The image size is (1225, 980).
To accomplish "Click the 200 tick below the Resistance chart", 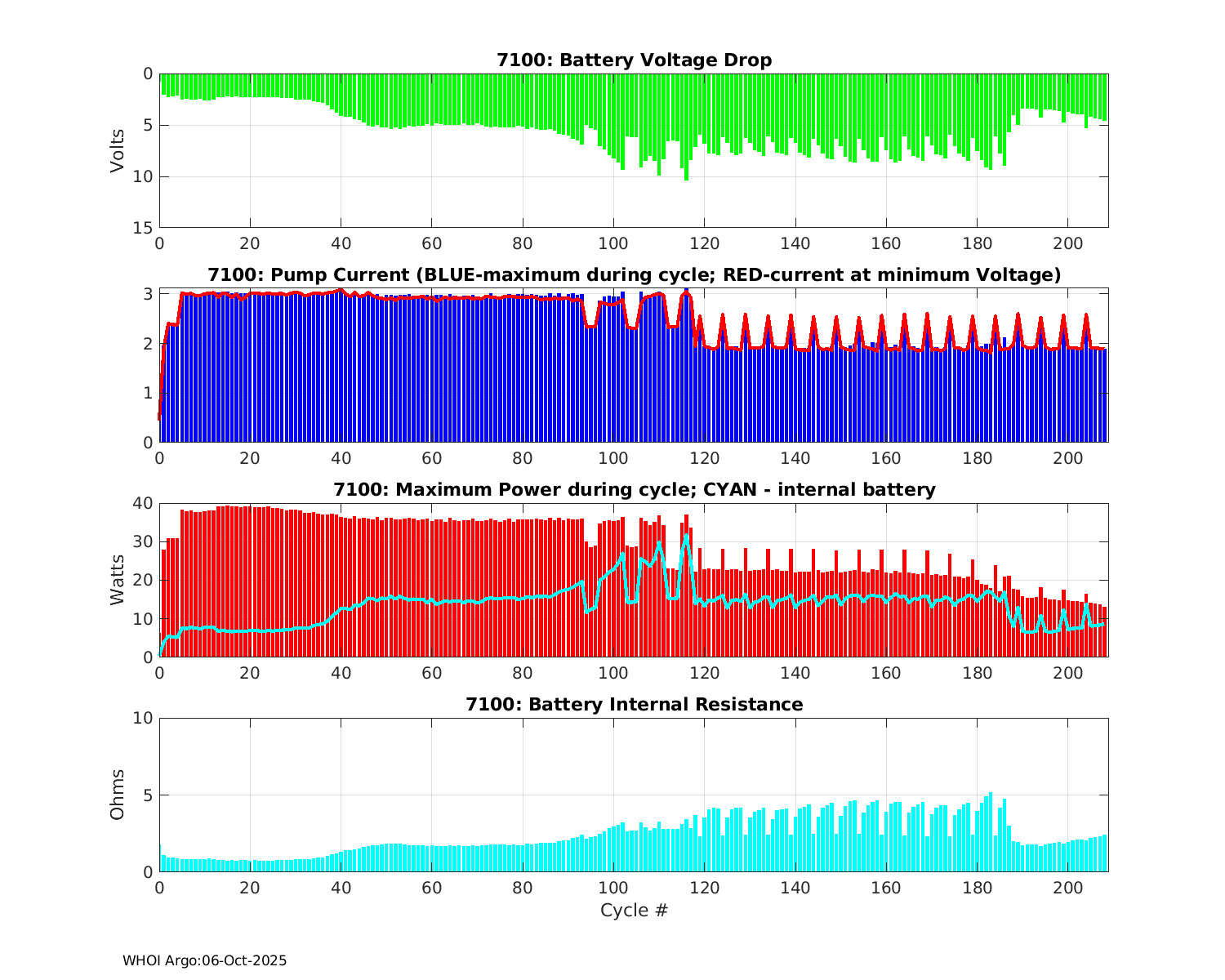I will (1067, 888).
